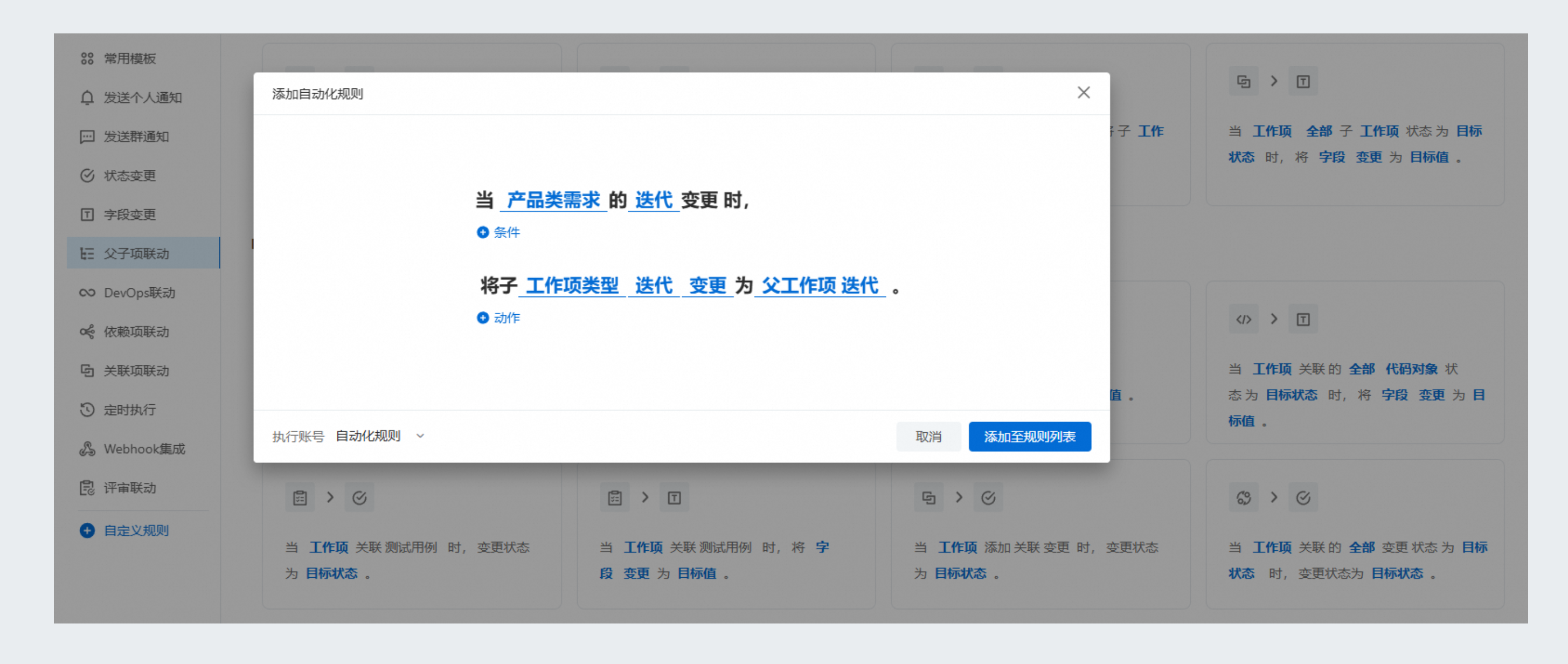Screen dimensions: 1568x664
Task: Open template card with 代码对象 rule
Action: pyautogui.click(x=1355, y=362)
